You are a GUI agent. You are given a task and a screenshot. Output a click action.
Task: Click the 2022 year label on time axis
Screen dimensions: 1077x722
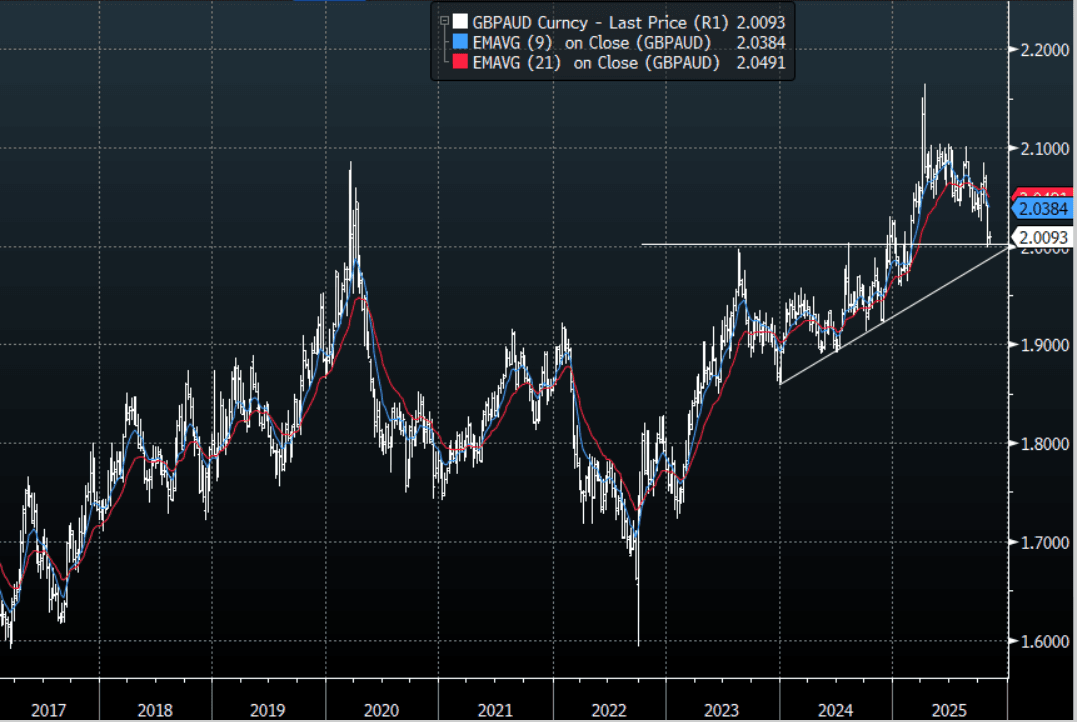609,710
